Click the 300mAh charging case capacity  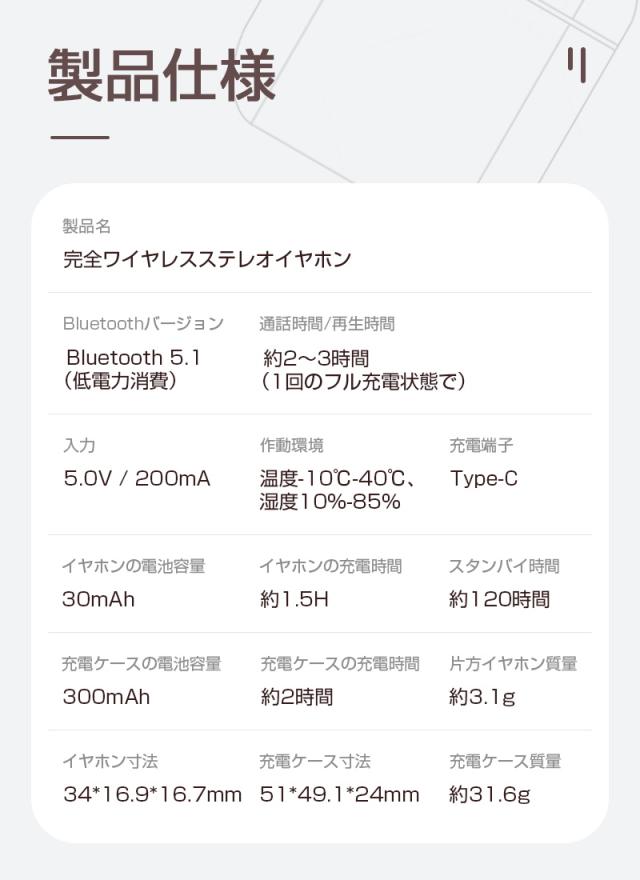[106, 697]
